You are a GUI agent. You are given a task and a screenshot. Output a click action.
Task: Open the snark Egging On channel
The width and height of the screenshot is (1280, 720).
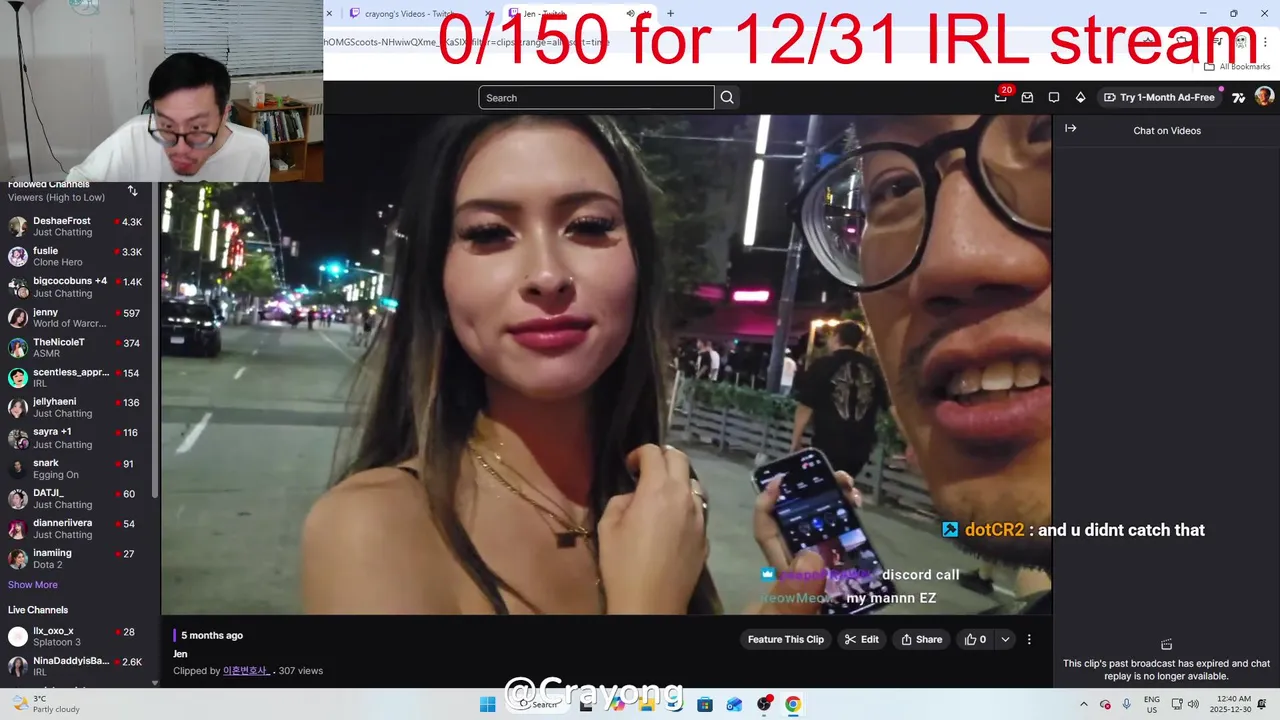point(78,468)
